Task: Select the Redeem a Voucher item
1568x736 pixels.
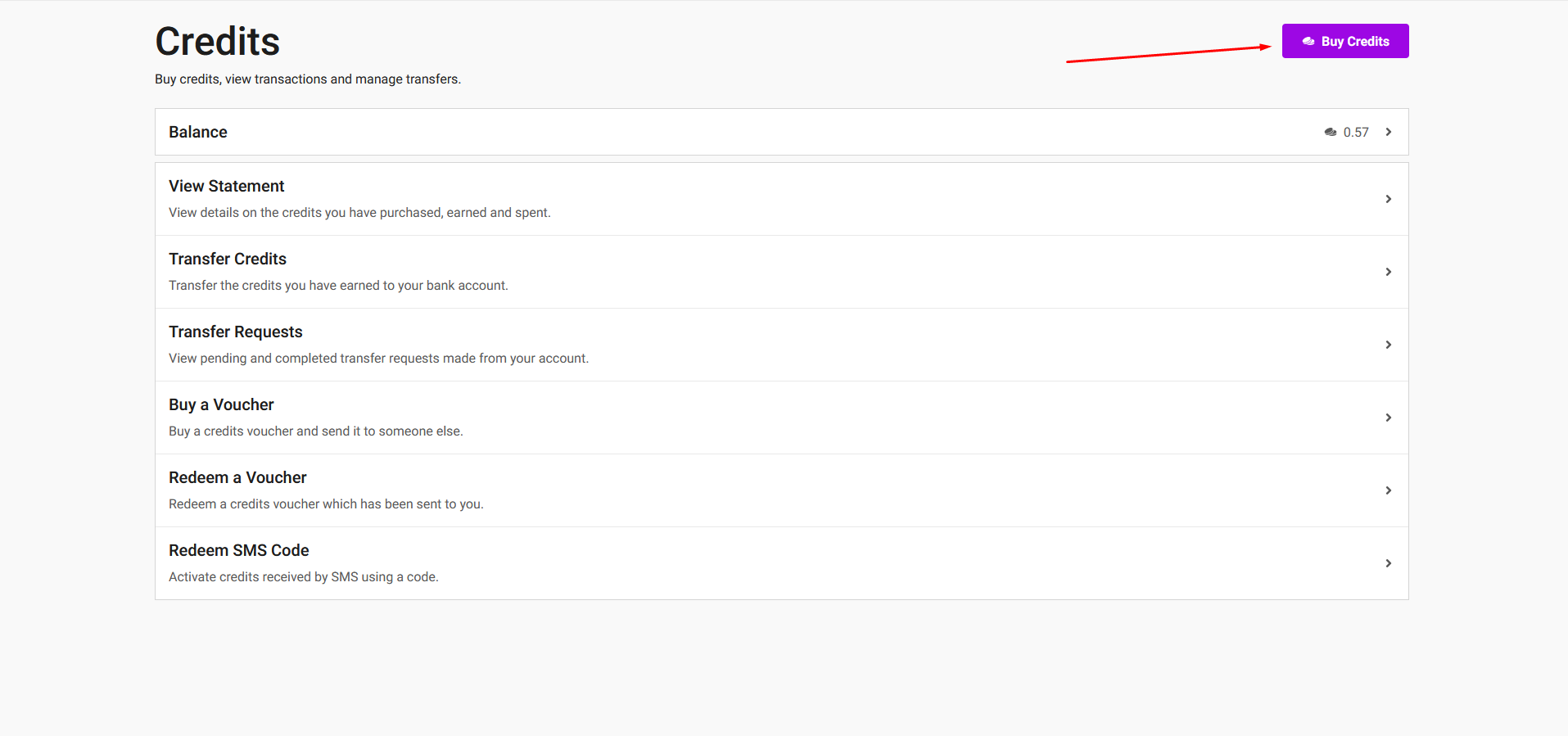Action: tap(782, 490)
